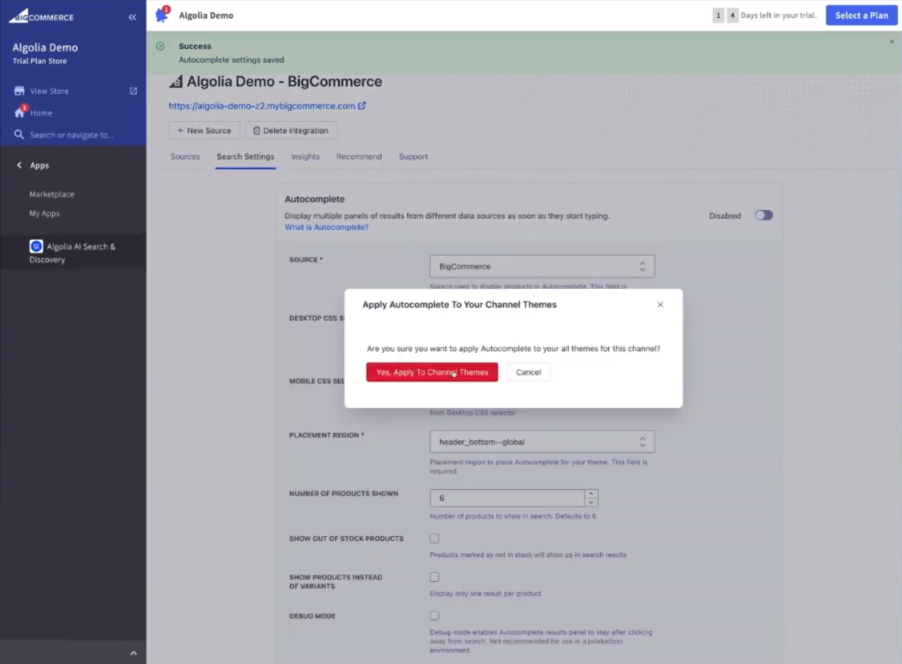Check Show Products Instead Of Variants checkbox
Screen dimensions: 902x664
click(x=434, y=577)
